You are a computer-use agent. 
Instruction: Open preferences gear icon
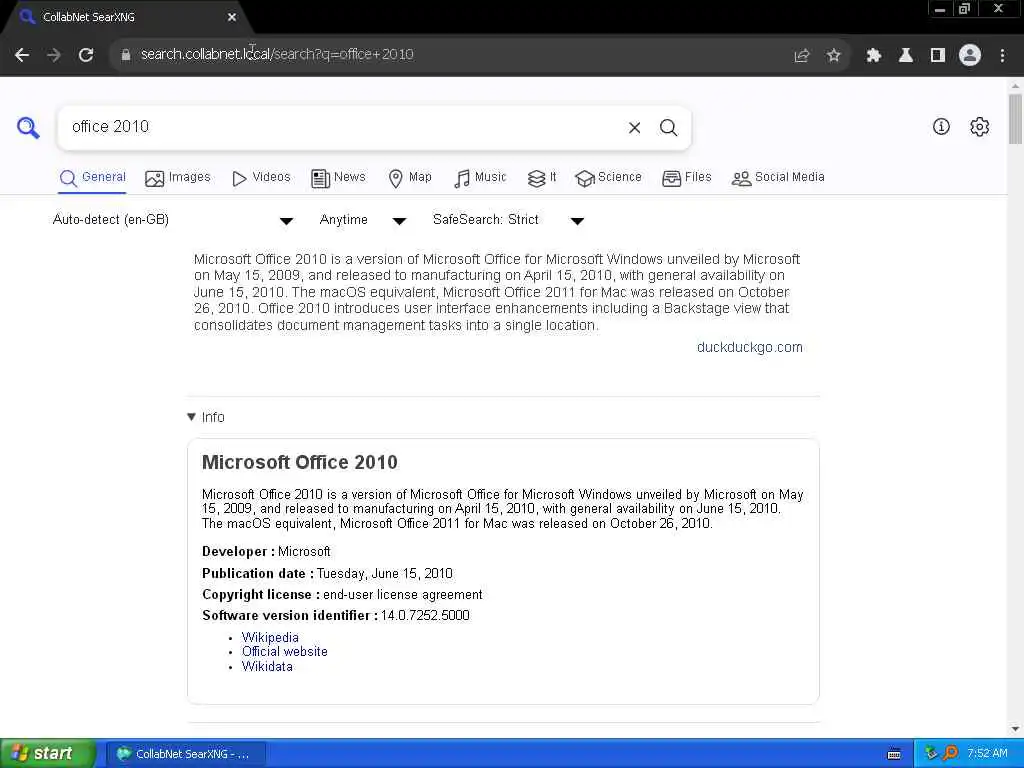pos(980,127)
